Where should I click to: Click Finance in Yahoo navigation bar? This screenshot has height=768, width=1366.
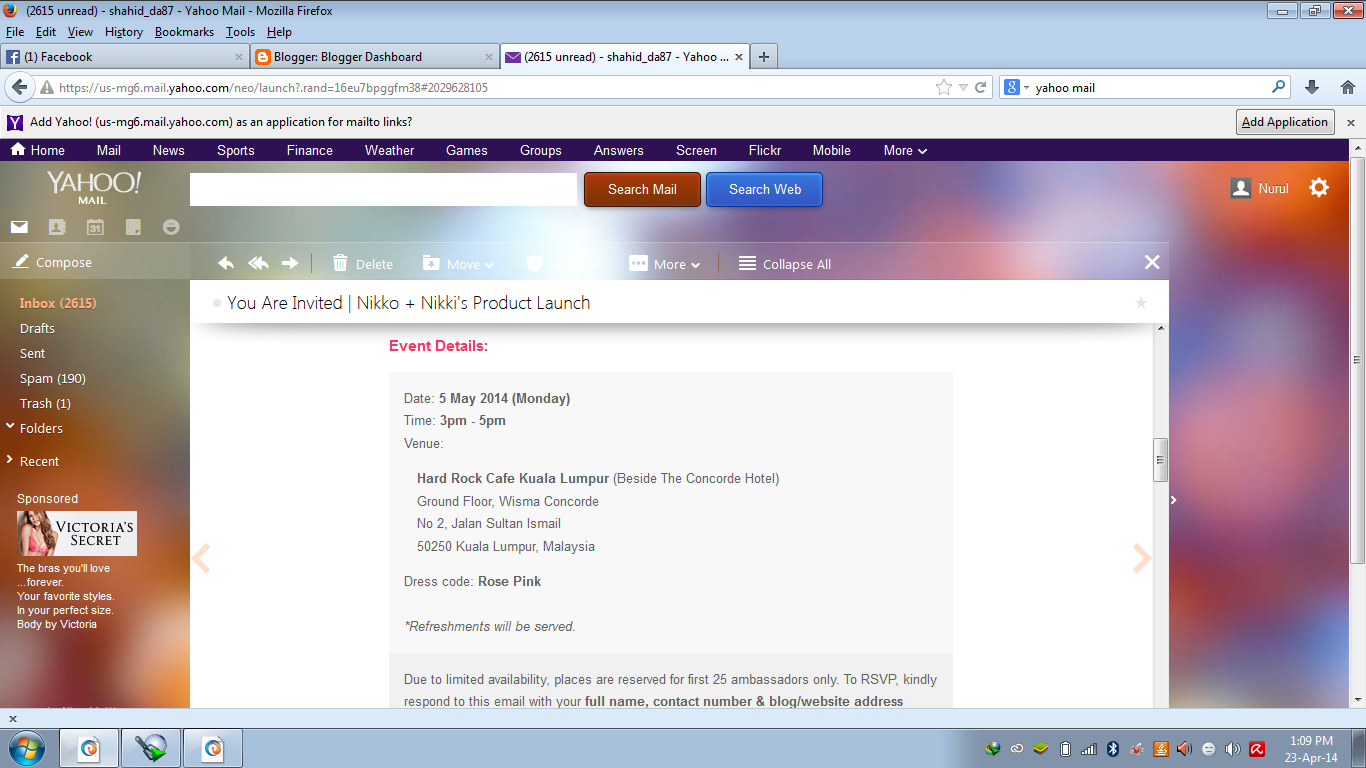click(x=309, y=150)
